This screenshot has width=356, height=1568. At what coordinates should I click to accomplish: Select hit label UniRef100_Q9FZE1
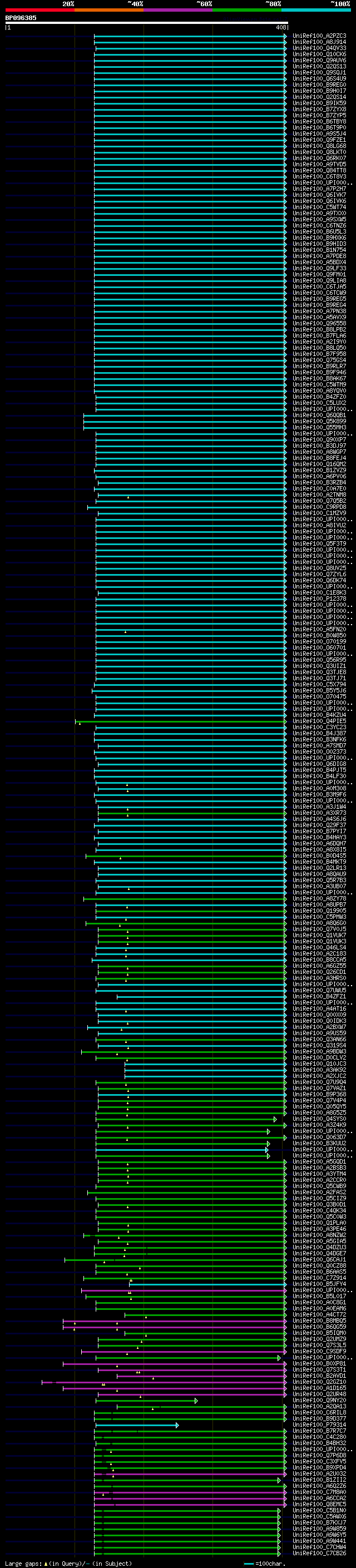(319, 140)
